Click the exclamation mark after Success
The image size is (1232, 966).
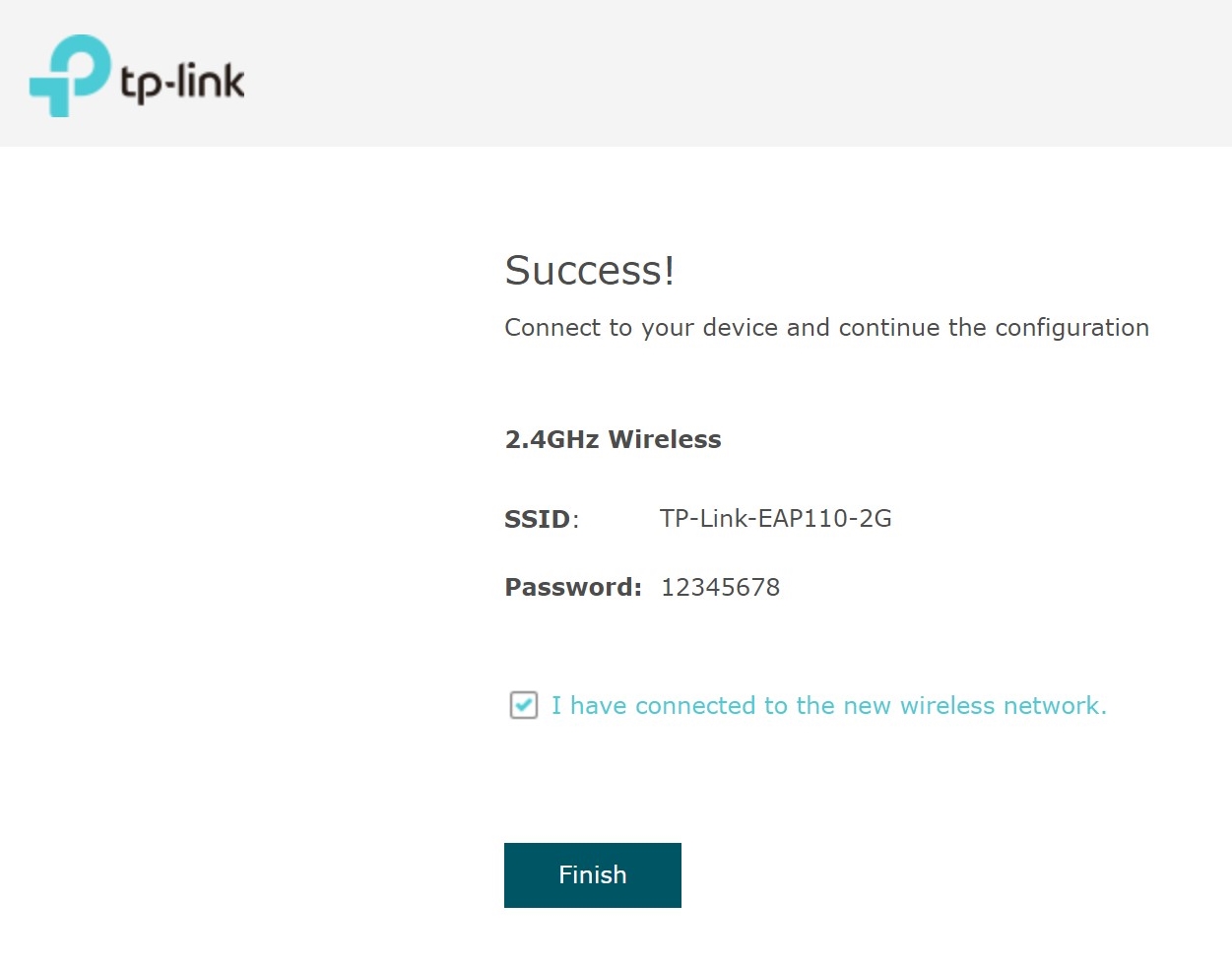pos(670,271)
